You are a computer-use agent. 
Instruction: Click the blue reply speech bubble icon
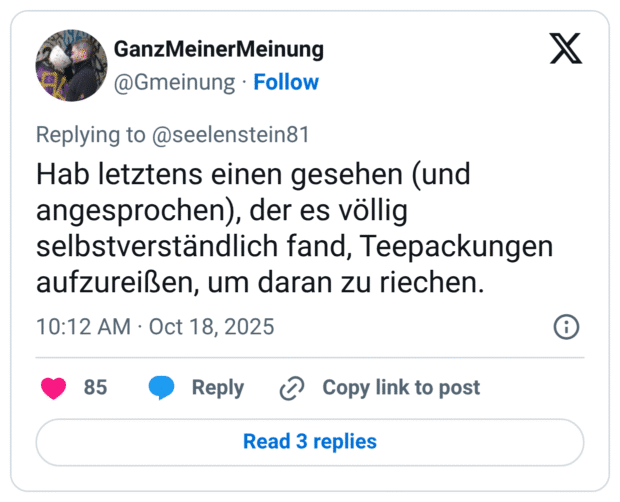tap(163, 388)
